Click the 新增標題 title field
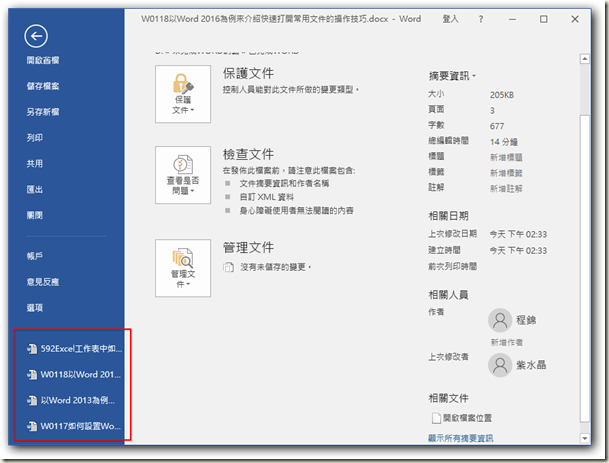Viewport: 609px width, 463px height. pyautogui.click(x=506, y=157)
